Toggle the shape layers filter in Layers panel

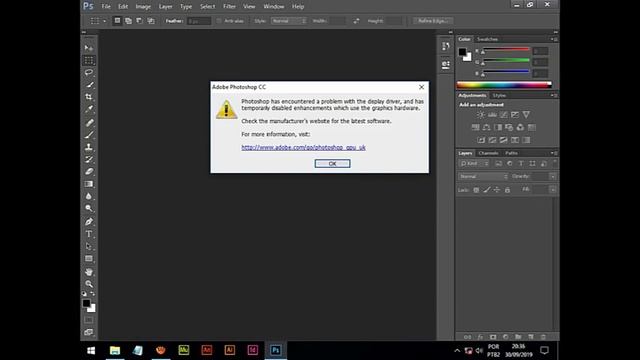point(532,164)
